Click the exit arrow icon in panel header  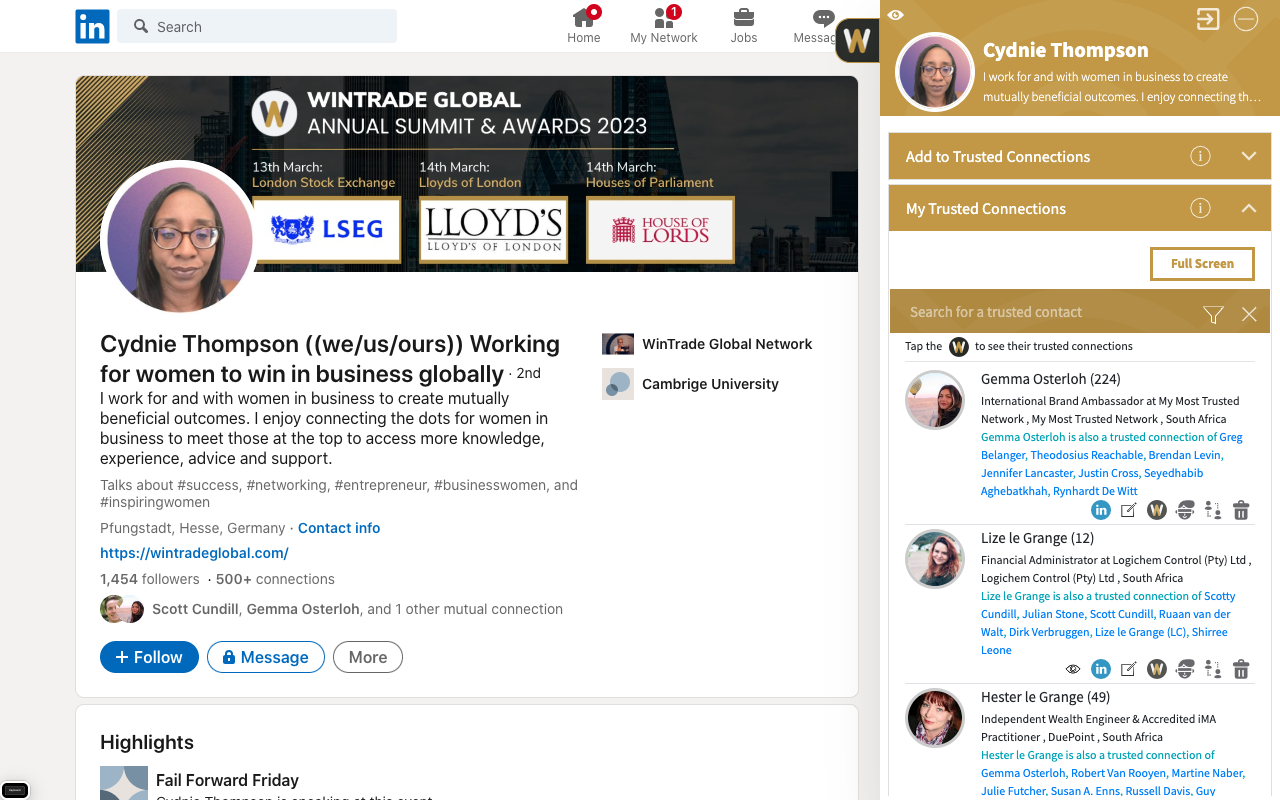point(1208,19)
